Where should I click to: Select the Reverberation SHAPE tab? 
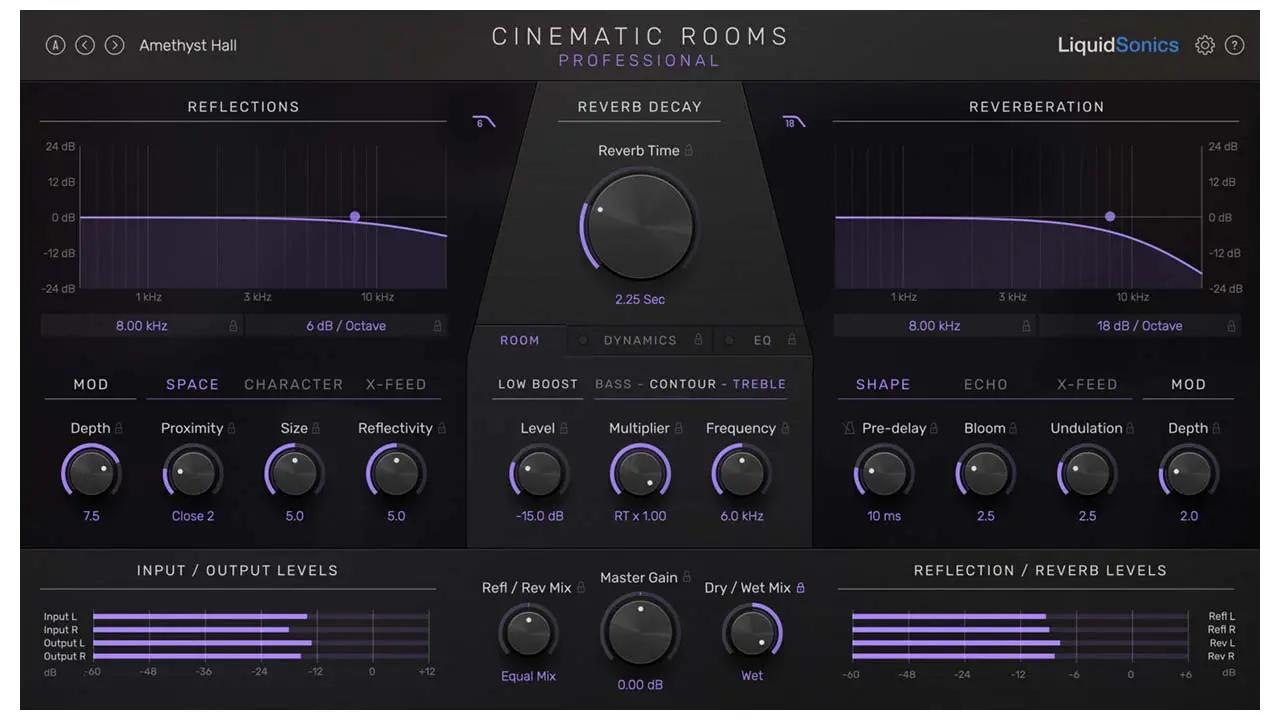coord(883,384)
